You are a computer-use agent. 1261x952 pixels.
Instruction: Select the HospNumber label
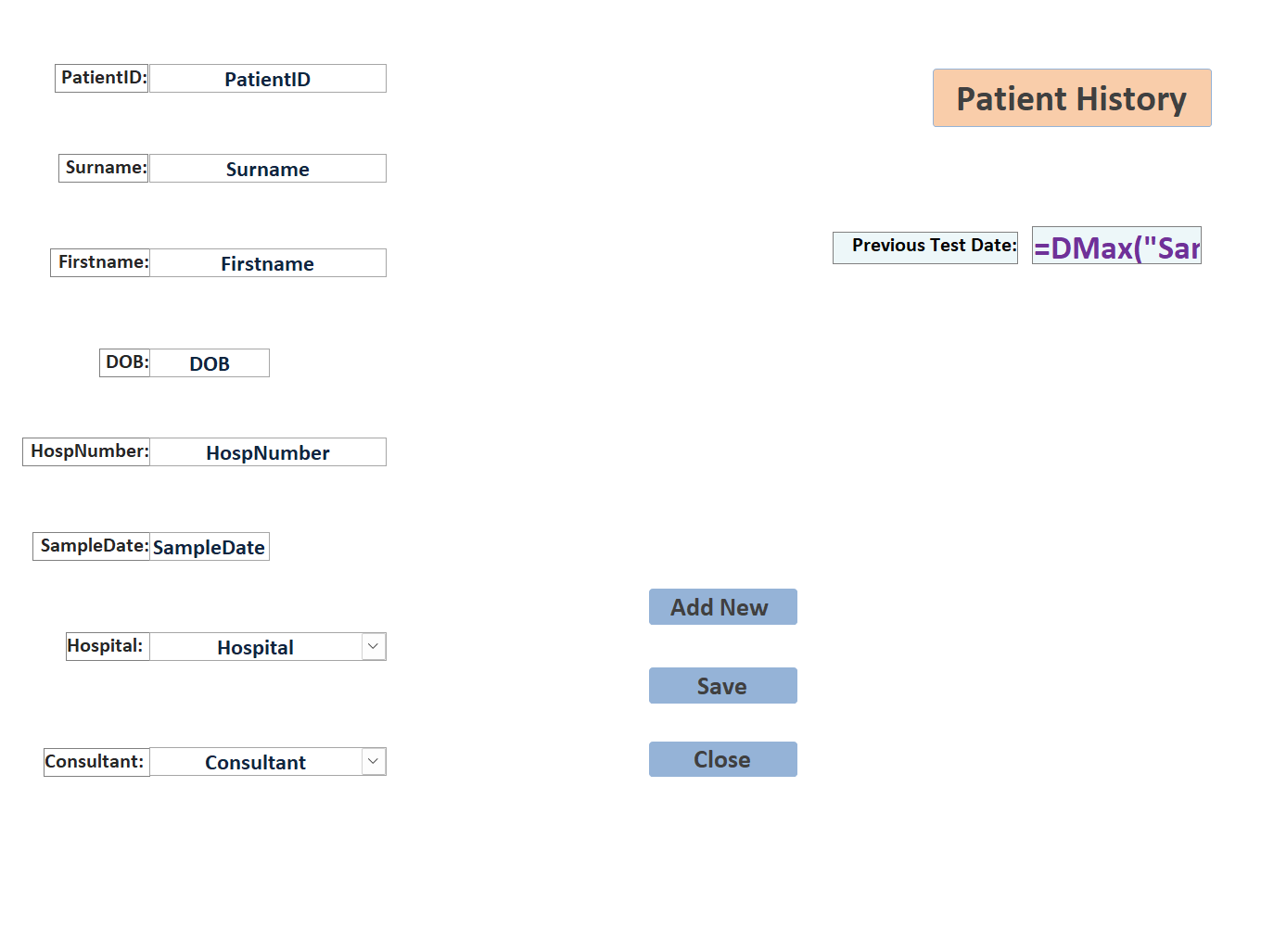[87, 451]
